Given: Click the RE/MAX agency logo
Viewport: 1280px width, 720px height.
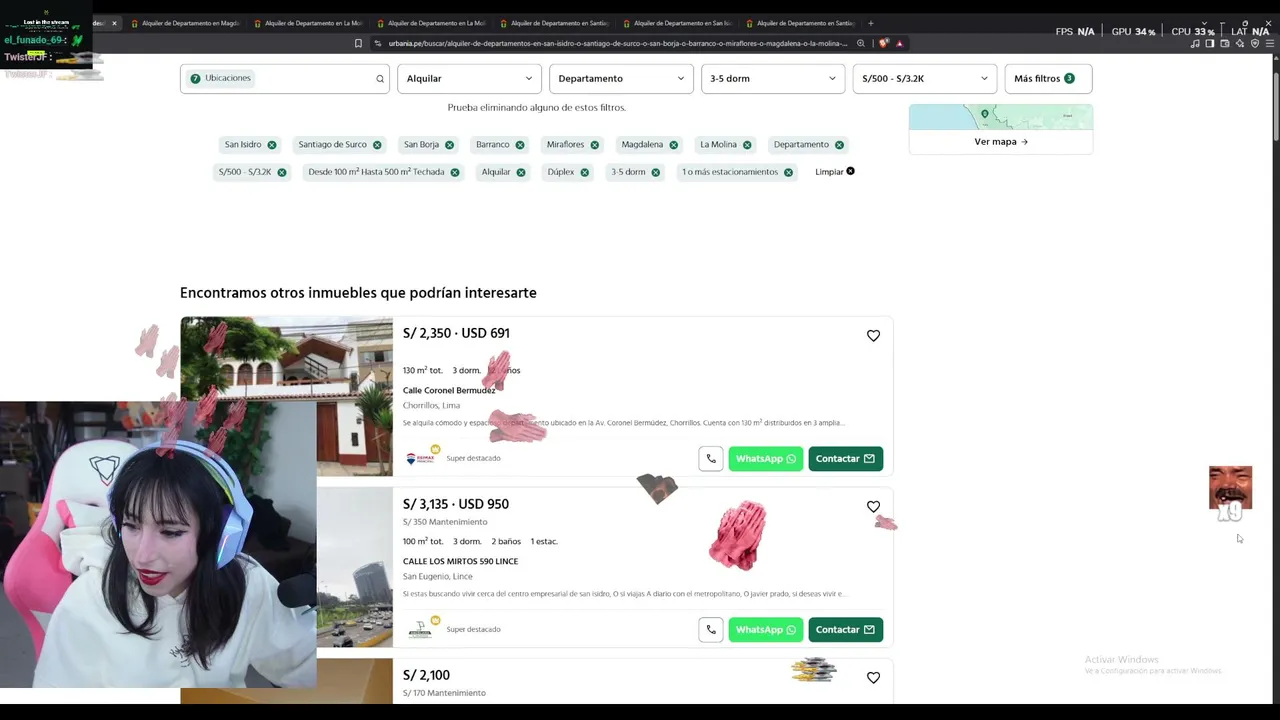Looking at the screenshot, I should pyautogui.click(x=420, y=459).
